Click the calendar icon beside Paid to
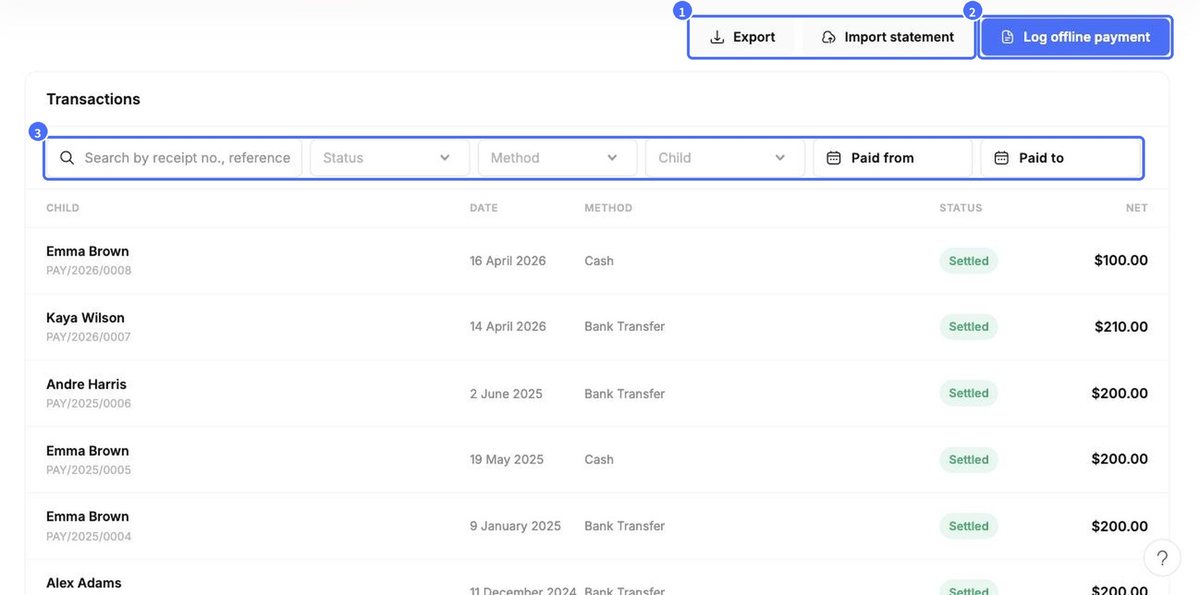The image size is (1200, 595). [1002, 158]
